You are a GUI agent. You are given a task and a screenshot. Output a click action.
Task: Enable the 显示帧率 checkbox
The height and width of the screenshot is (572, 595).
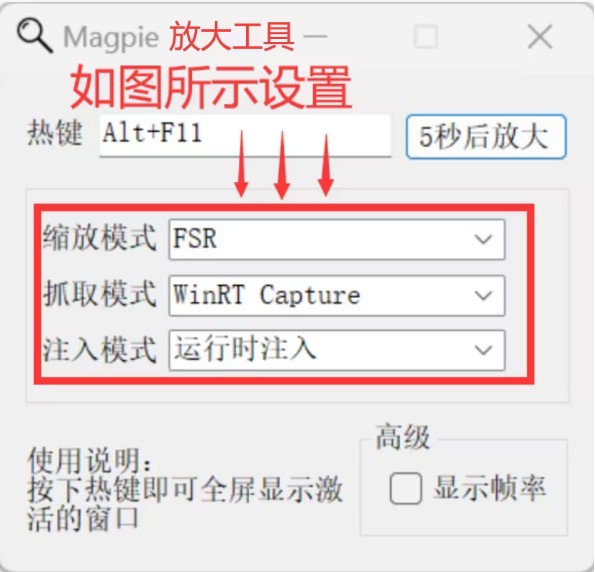coord(406,488)
